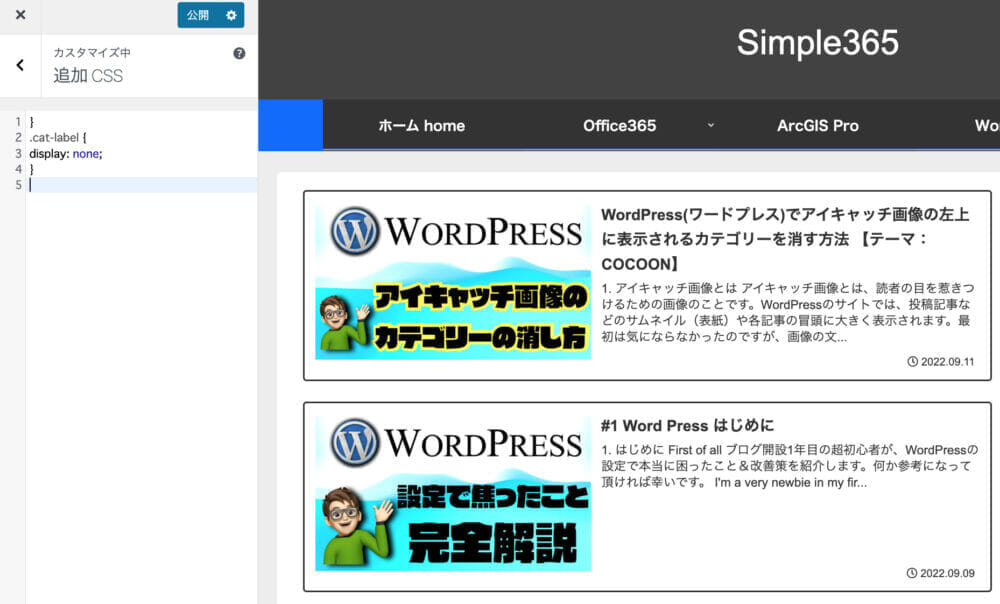
Task: Open the ホーム home menu item
Action: [422, 126]
